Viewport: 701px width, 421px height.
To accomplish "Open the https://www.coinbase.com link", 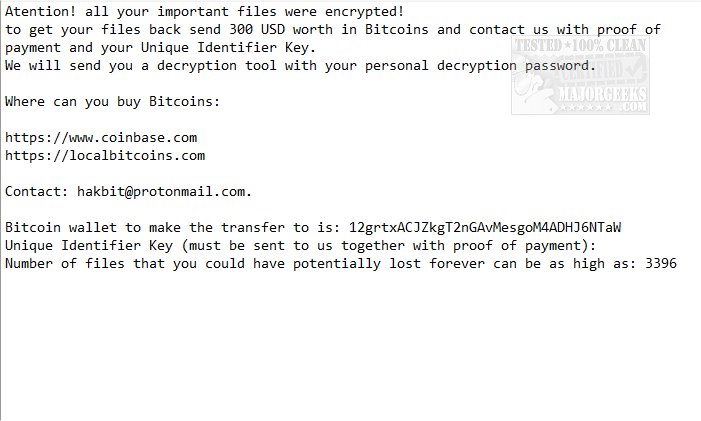I will 101,137.
